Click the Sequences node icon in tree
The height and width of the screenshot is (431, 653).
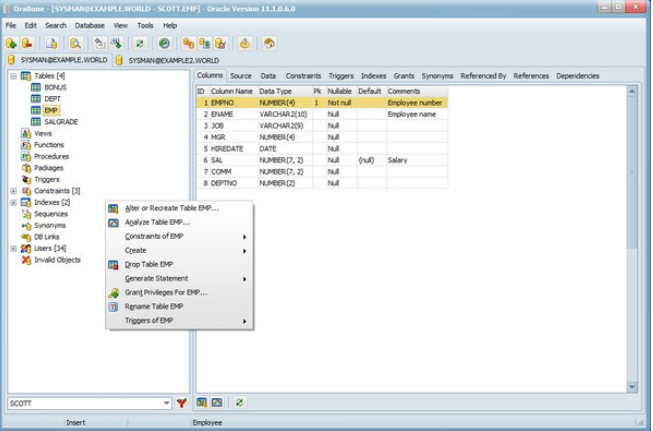[x=26, y=214]
